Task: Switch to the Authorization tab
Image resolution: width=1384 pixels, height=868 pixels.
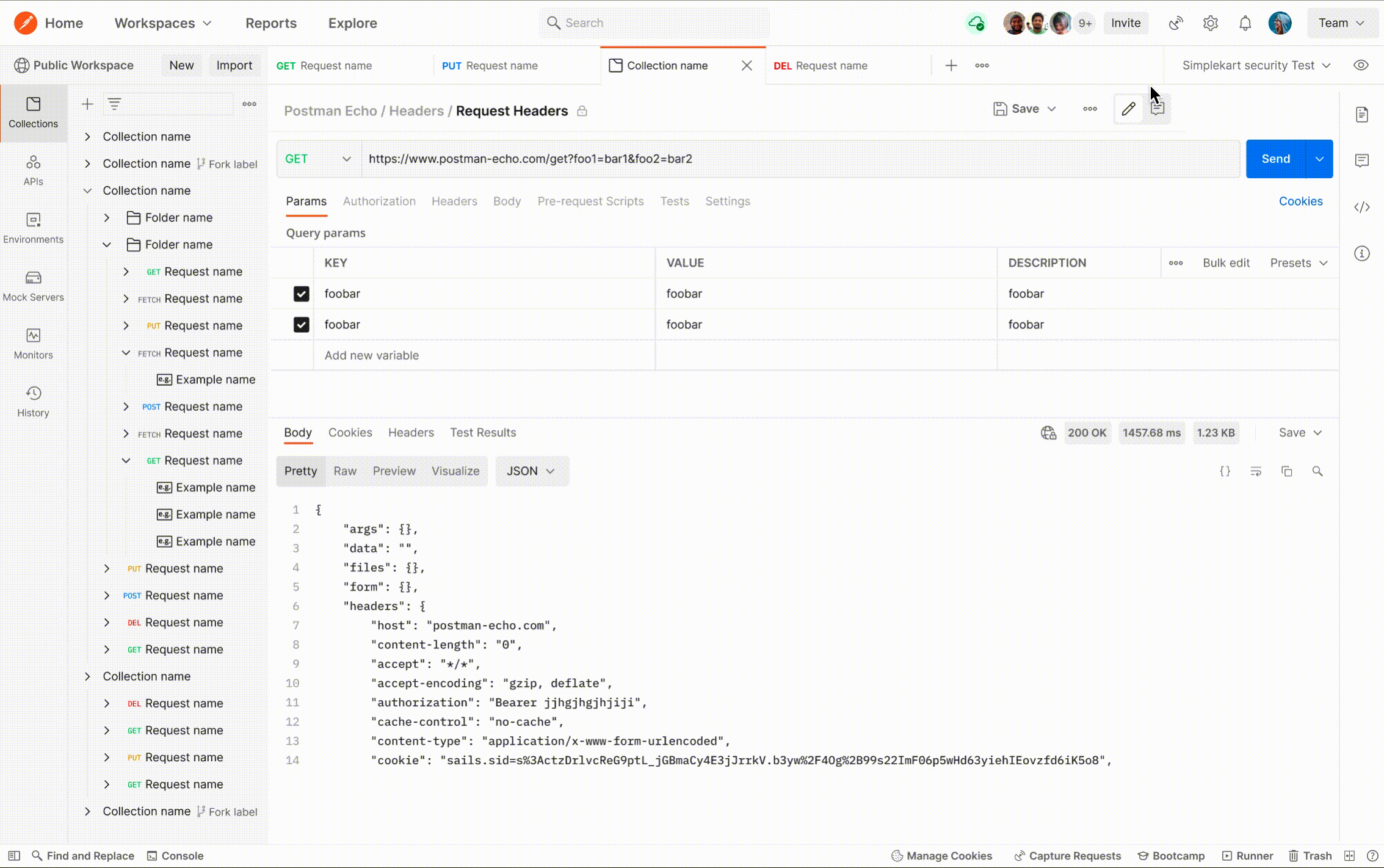Action: pos(379,201)
